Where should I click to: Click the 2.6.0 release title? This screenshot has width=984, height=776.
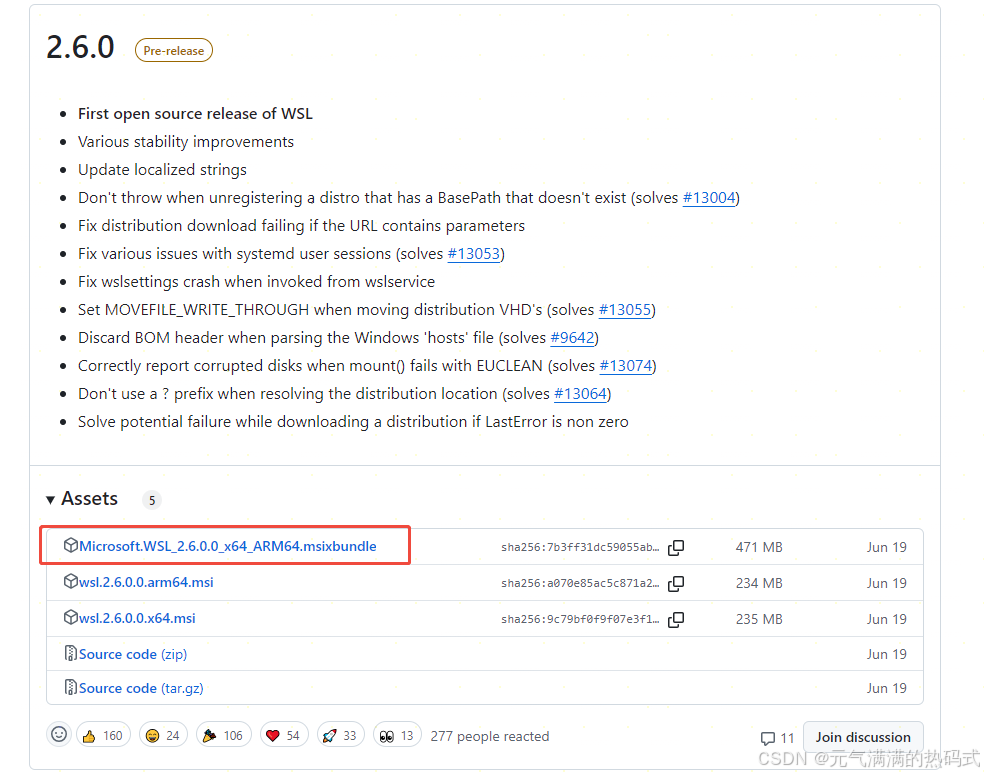coord(80,48)
